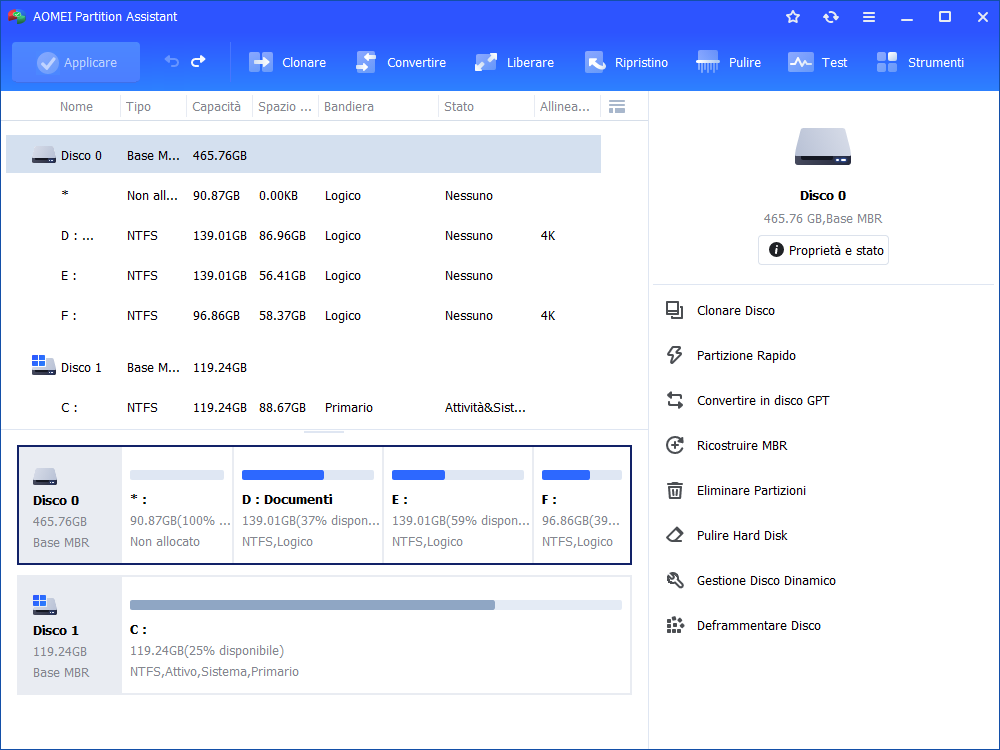The width and height of the screenshot is (1000, 750).
Task: Click C: partition block in disk map
Action: coord(376,635)
